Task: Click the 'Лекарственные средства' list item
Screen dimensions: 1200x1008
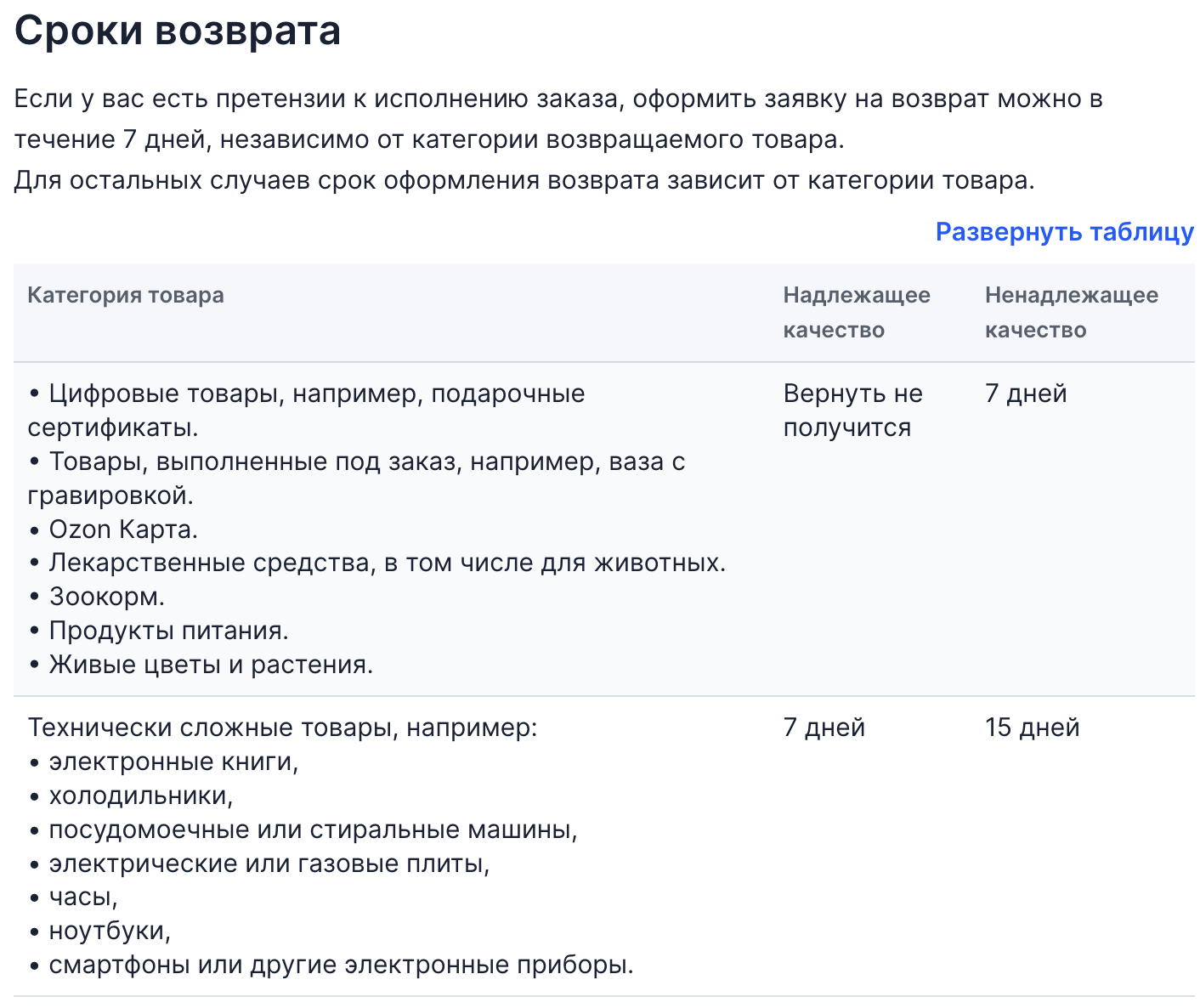Action: pos(377,563)
